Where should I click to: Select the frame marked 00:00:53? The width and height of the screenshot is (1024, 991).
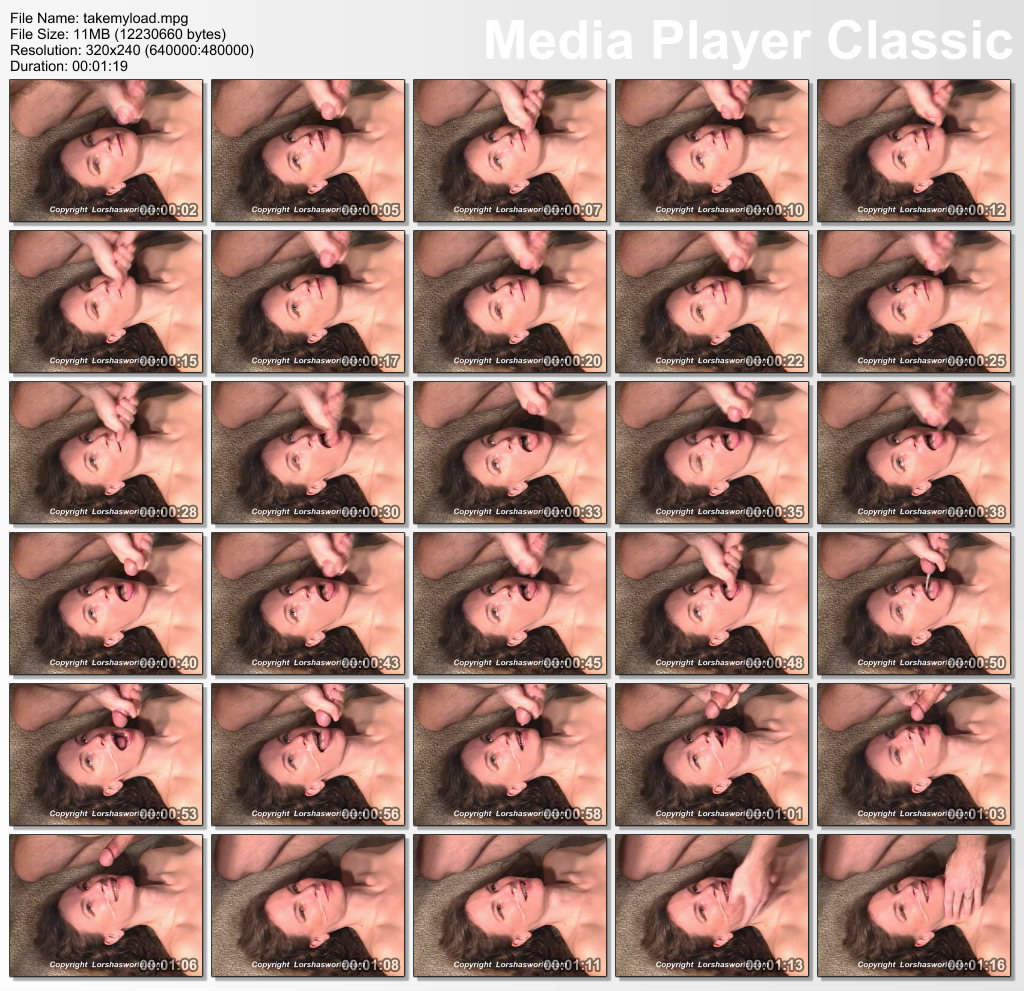tap(105, 754)
